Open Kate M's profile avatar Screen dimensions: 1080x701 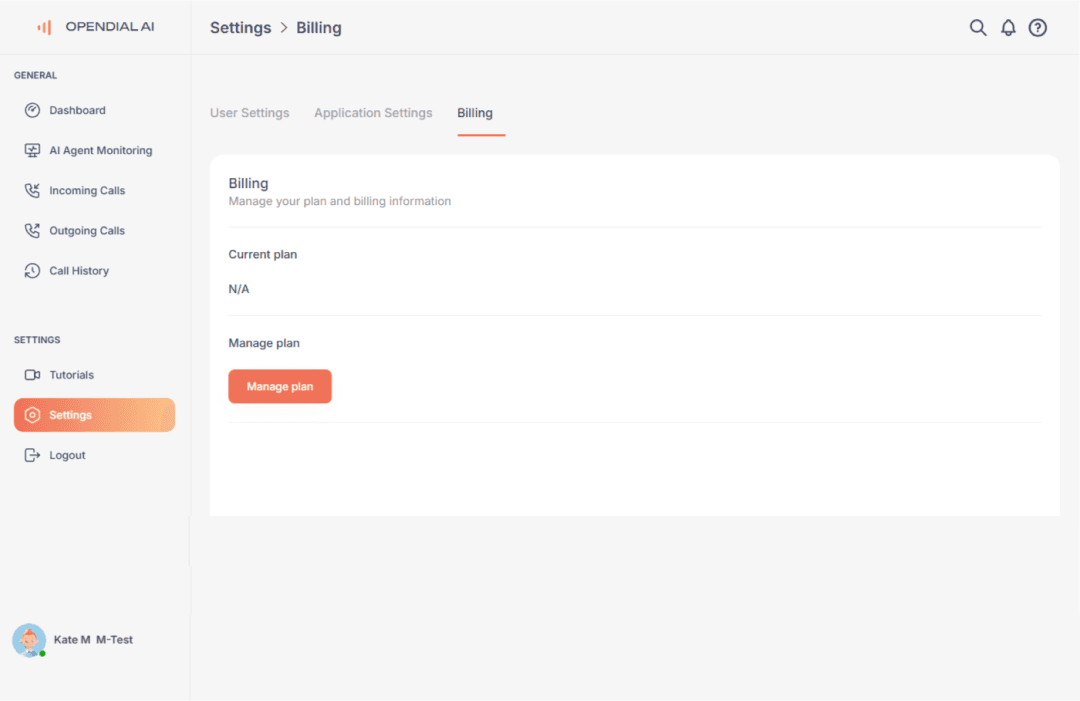29,639
